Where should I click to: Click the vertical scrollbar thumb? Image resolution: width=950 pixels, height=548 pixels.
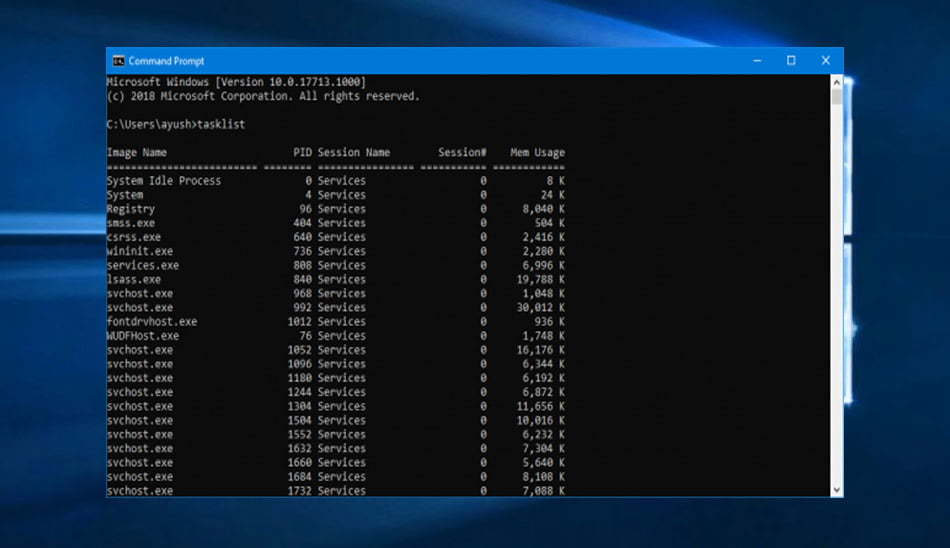[x=837, y=97]
